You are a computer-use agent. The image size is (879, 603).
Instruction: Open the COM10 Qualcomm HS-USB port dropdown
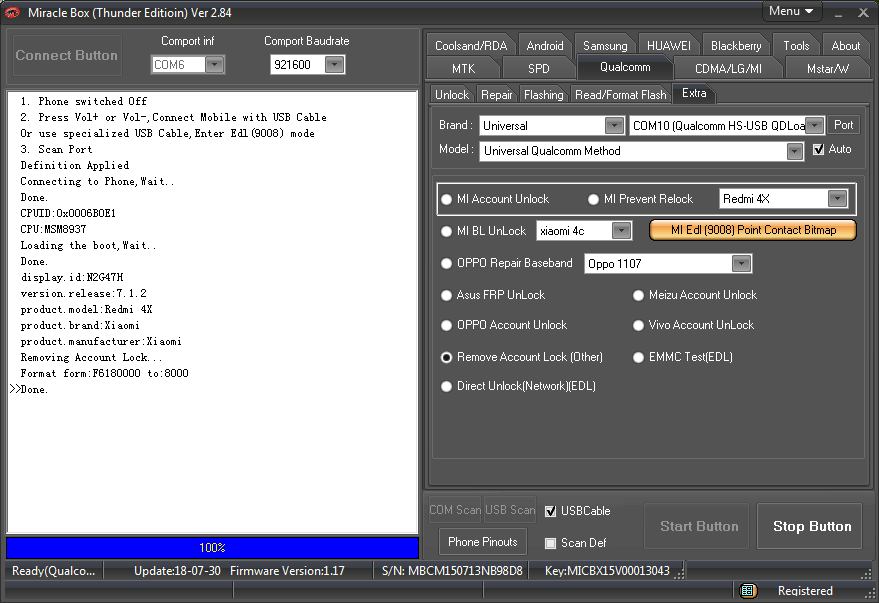(815, 126)
